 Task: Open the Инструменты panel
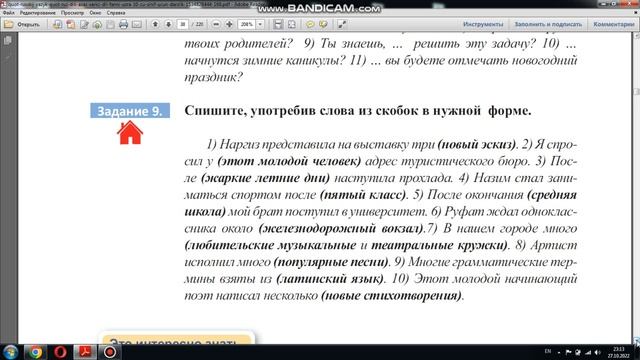point(483,24)
